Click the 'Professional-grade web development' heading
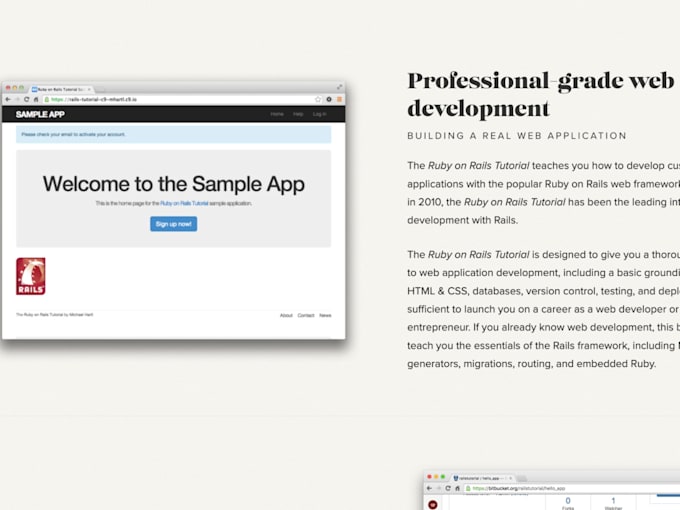 tap(541, 94)
